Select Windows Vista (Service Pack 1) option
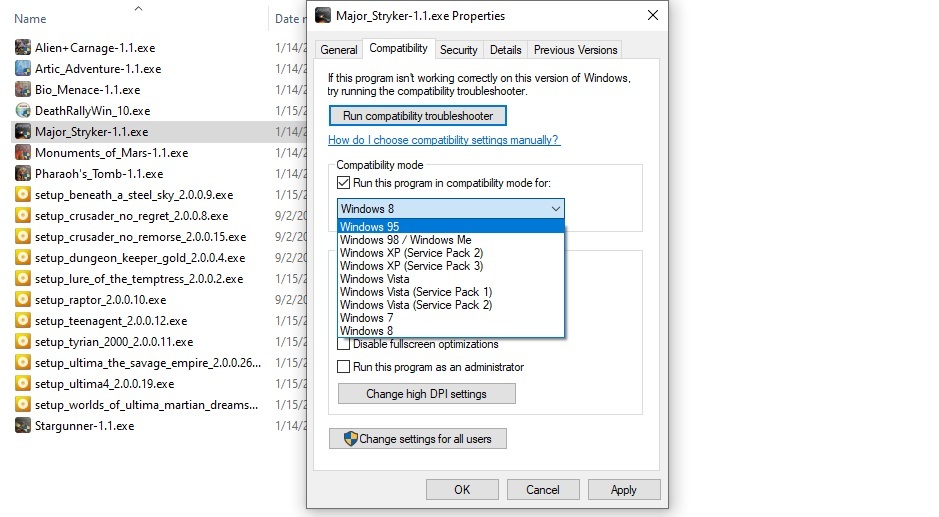 point(451,292)
